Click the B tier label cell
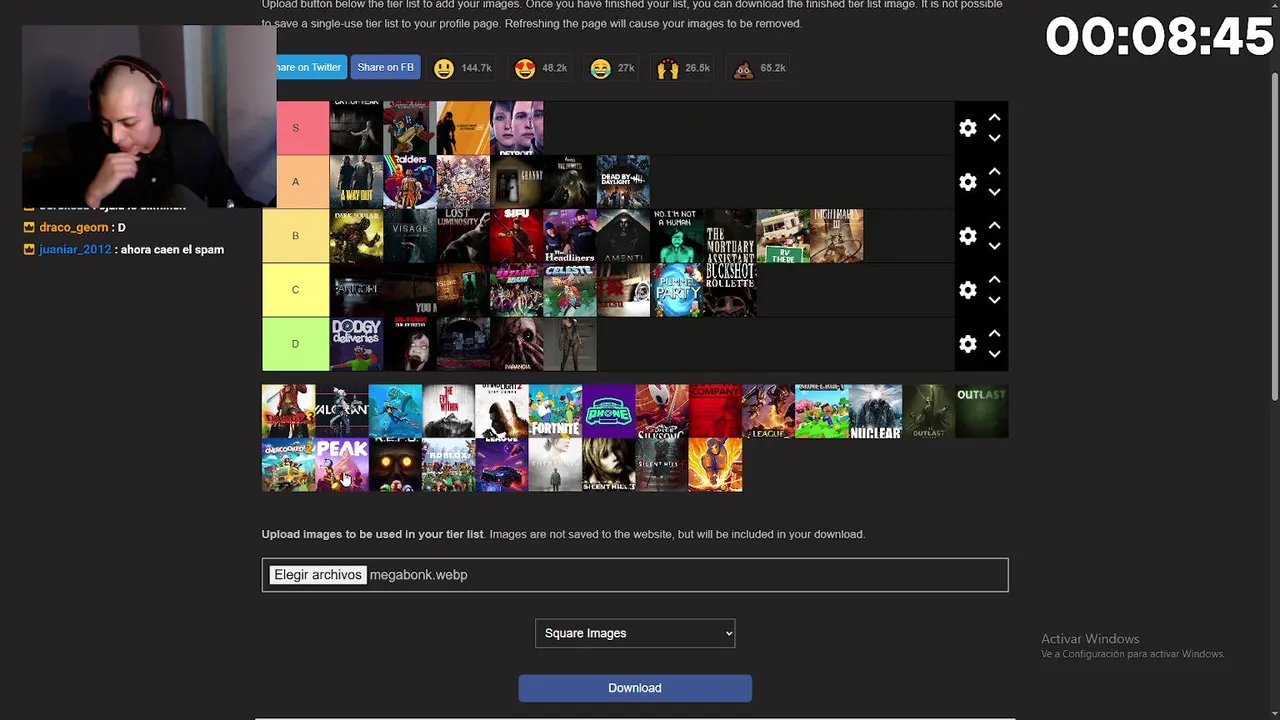The image size is (1280, 720). click(295, 236)
